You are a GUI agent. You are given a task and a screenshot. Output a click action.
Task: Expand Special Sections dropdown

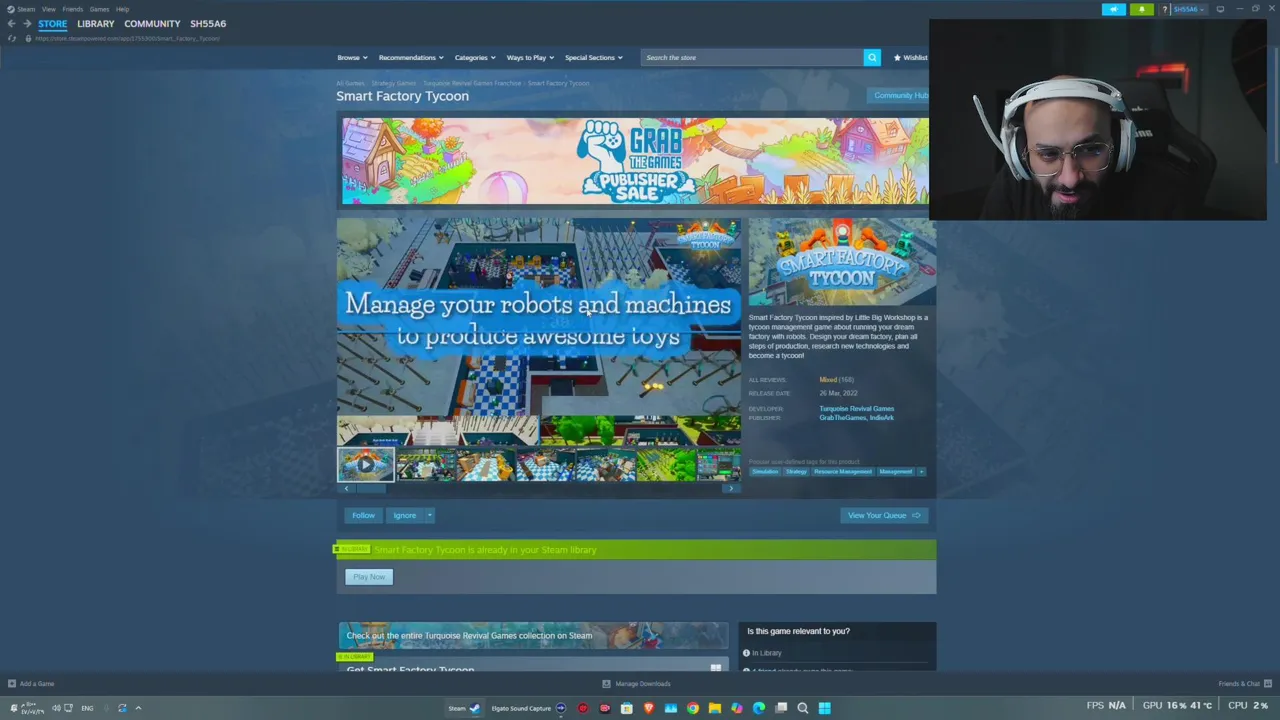click(593, 57)
